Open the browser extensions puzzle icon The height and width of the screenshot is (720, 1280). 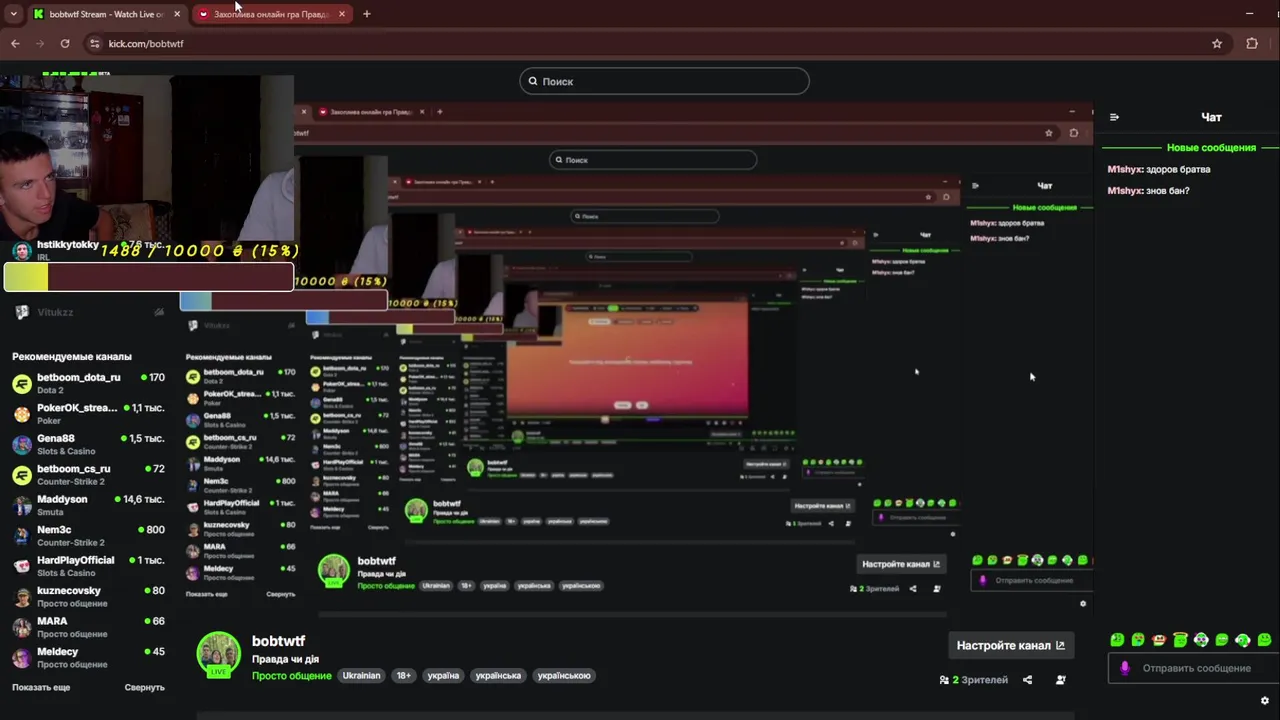1252,44
